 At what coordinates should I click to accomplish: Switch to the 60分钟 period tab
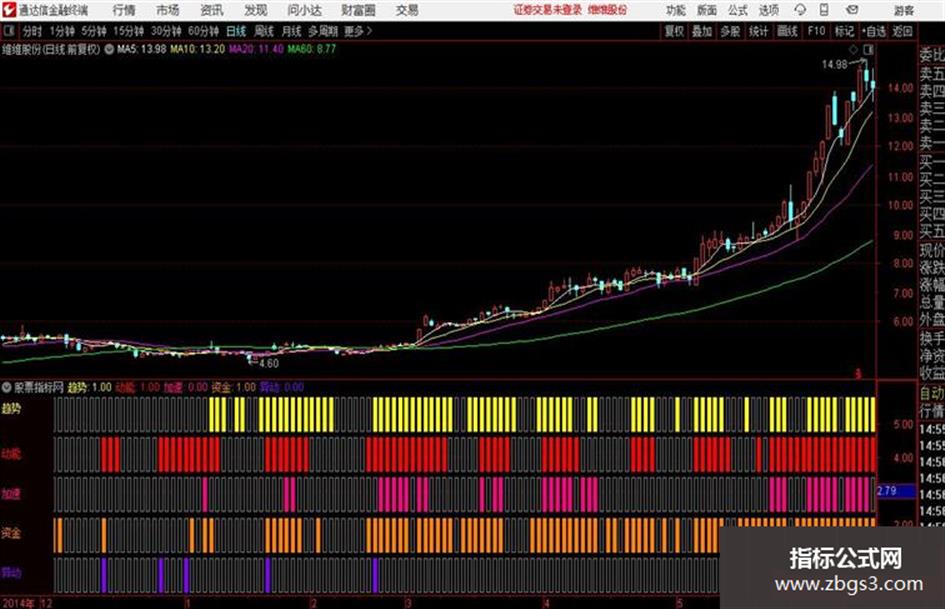pyautogui.click(x=203, y=31)
